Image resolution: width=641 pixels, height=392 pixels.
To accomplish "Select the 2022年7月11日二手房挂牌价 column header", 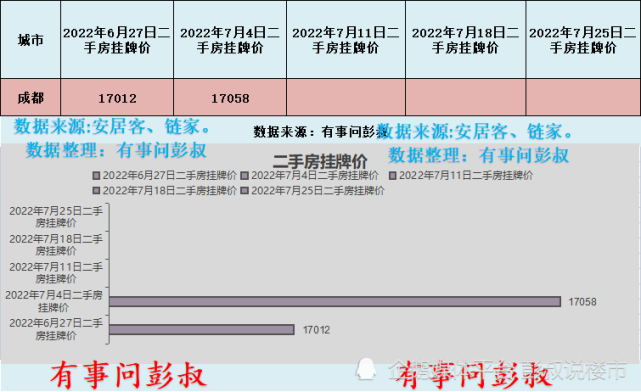I will tap(346, 40).
